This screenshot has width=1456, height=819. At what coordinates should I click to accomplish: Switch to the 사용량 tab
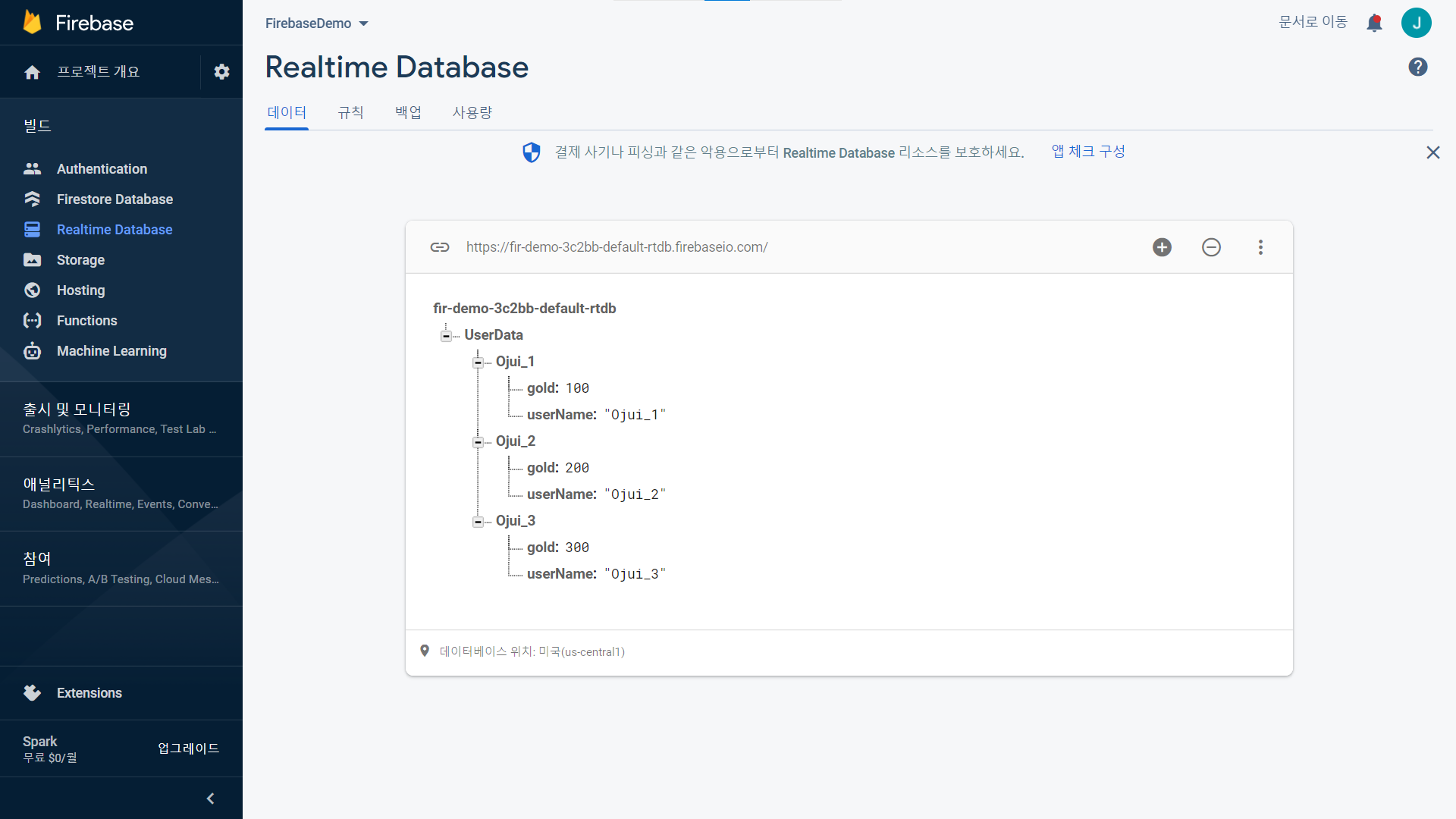pos(472,113)
